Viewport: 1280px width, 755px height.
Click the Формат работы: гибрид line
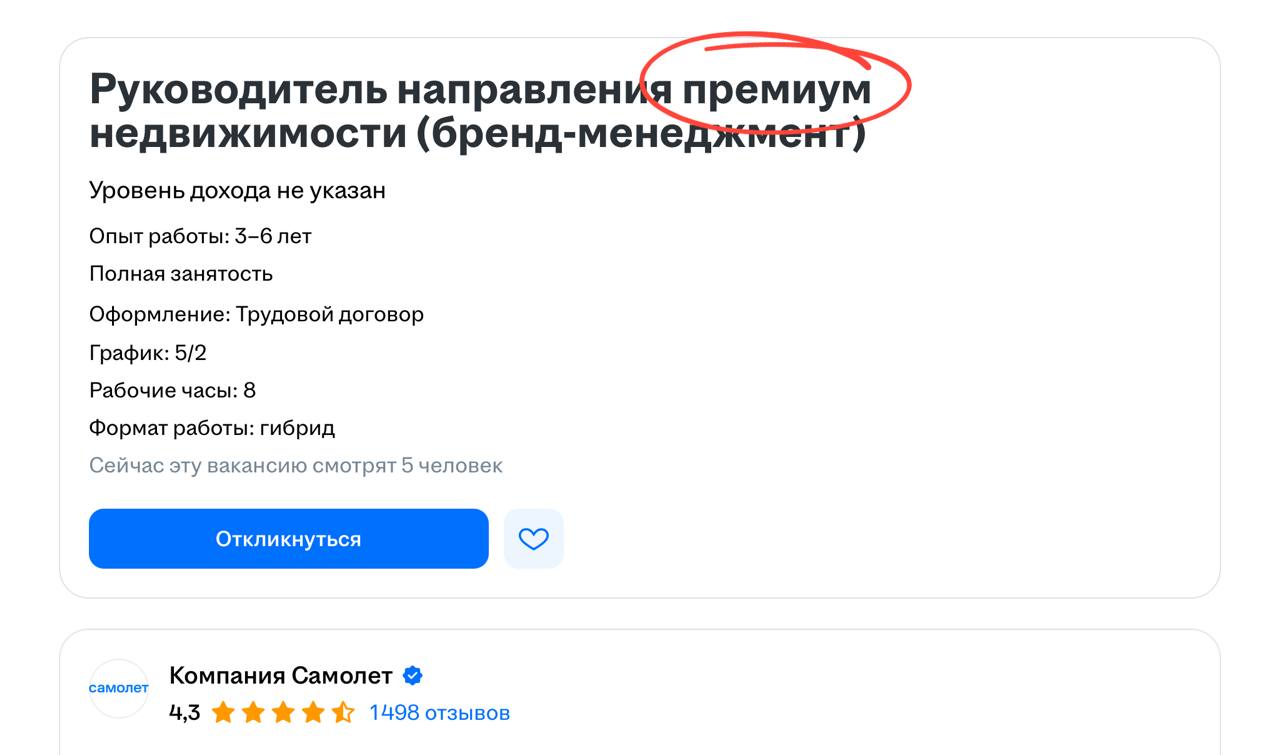(x=212, y=428)
